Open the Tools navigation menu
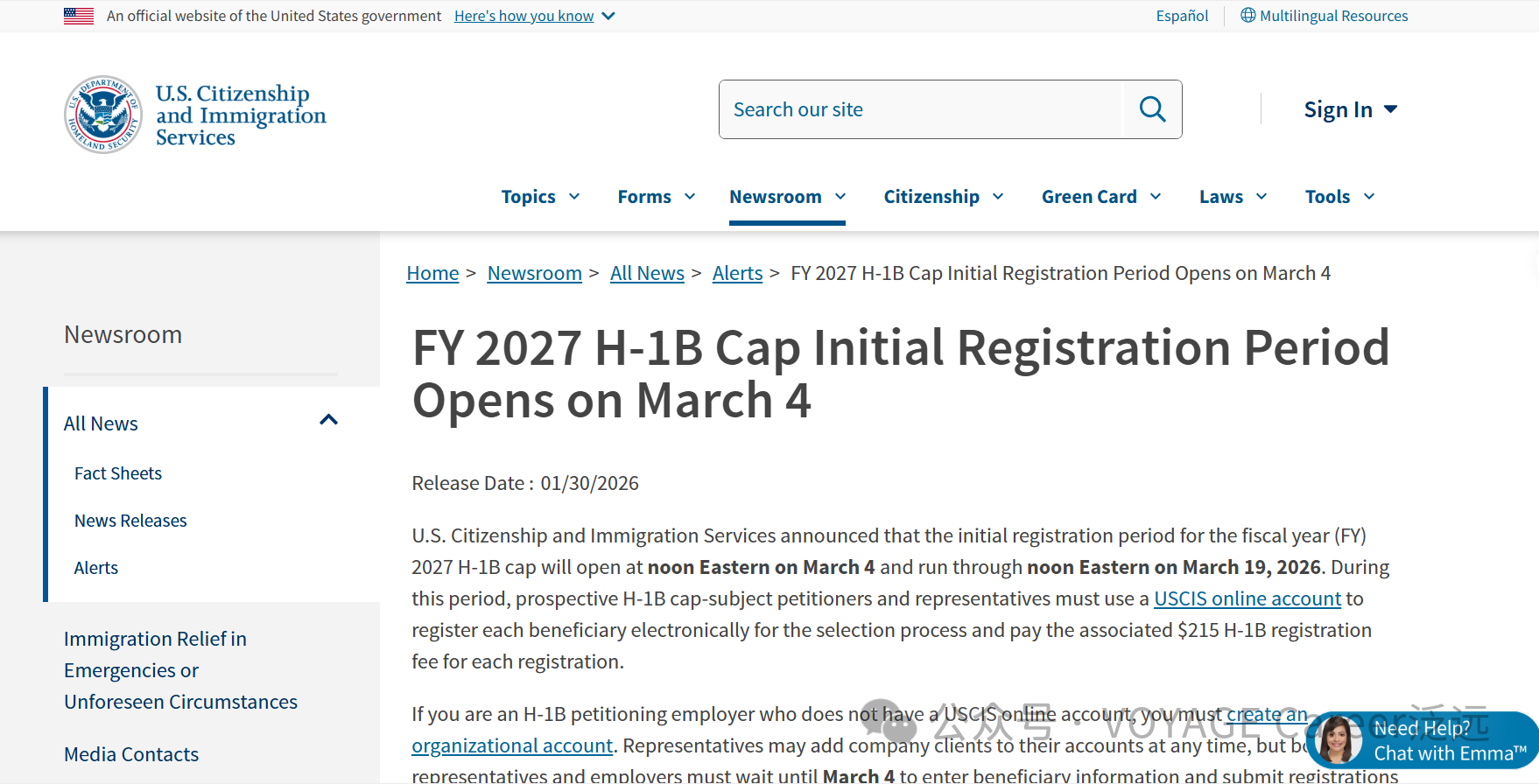 [x=1339, y=197]
